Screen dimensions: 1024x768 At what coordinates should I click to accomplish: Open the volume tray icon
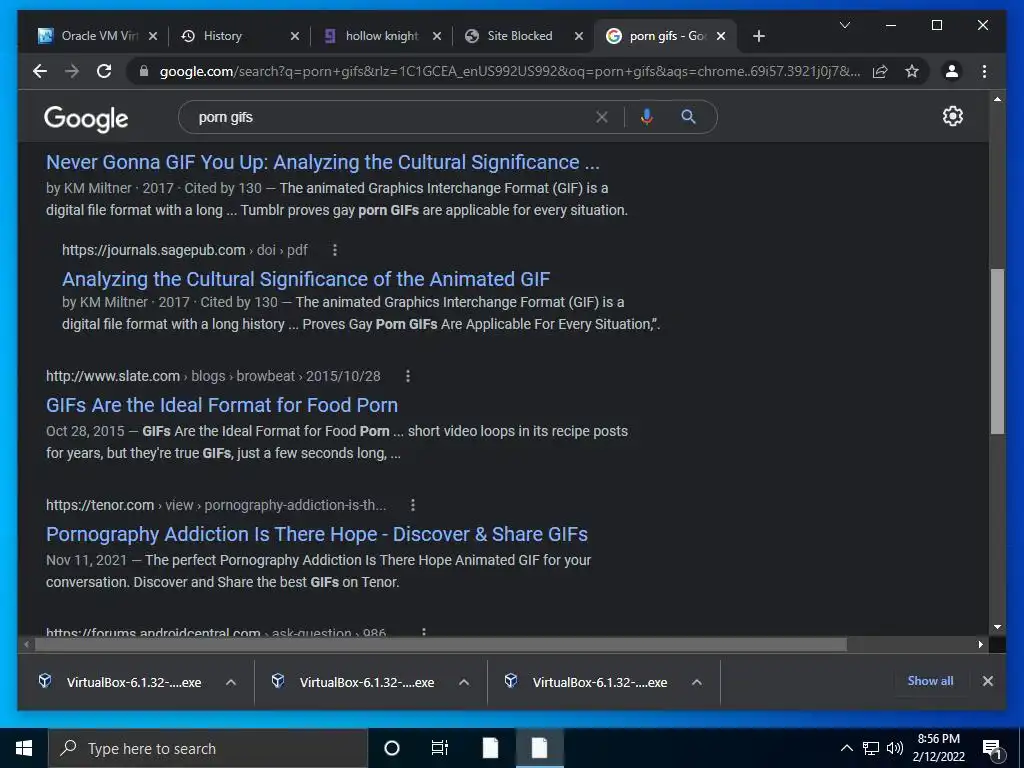(895, 748)
